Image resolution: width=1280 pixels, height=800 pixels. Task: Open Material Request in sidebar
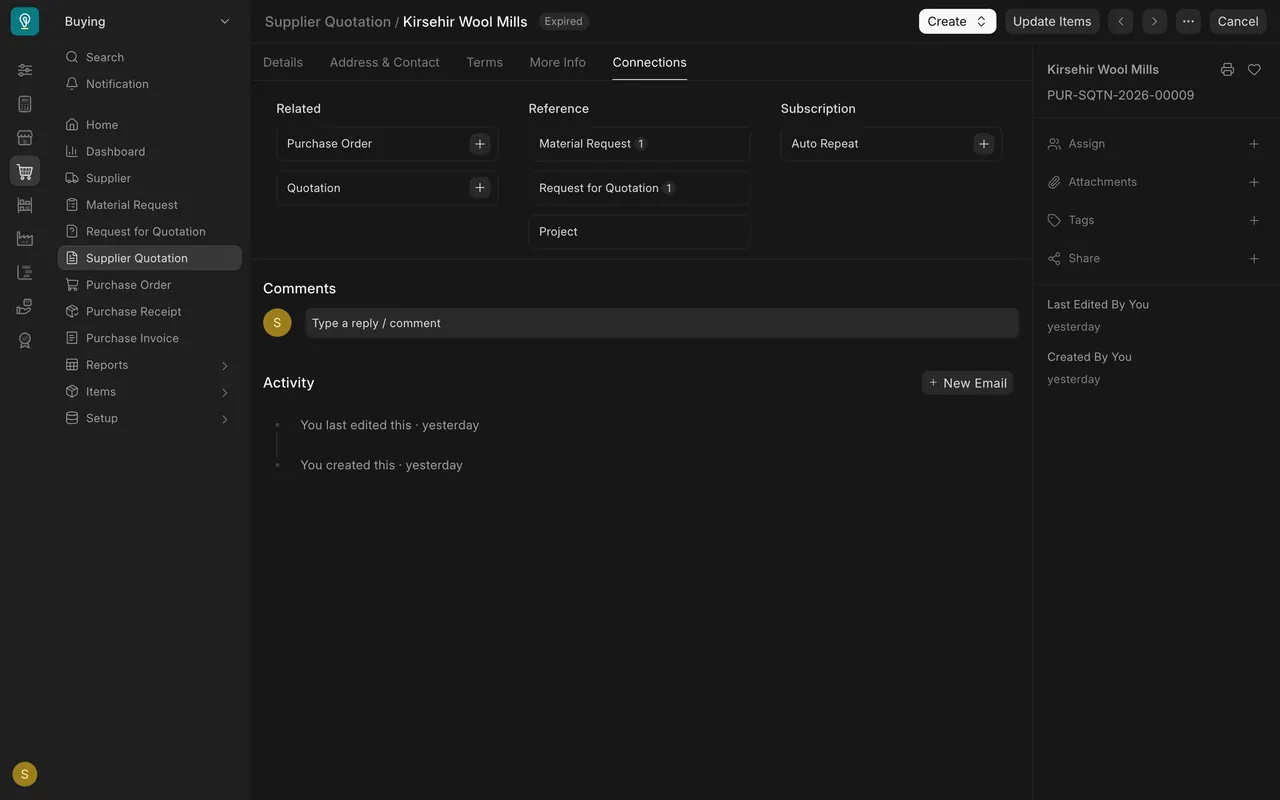149,205
